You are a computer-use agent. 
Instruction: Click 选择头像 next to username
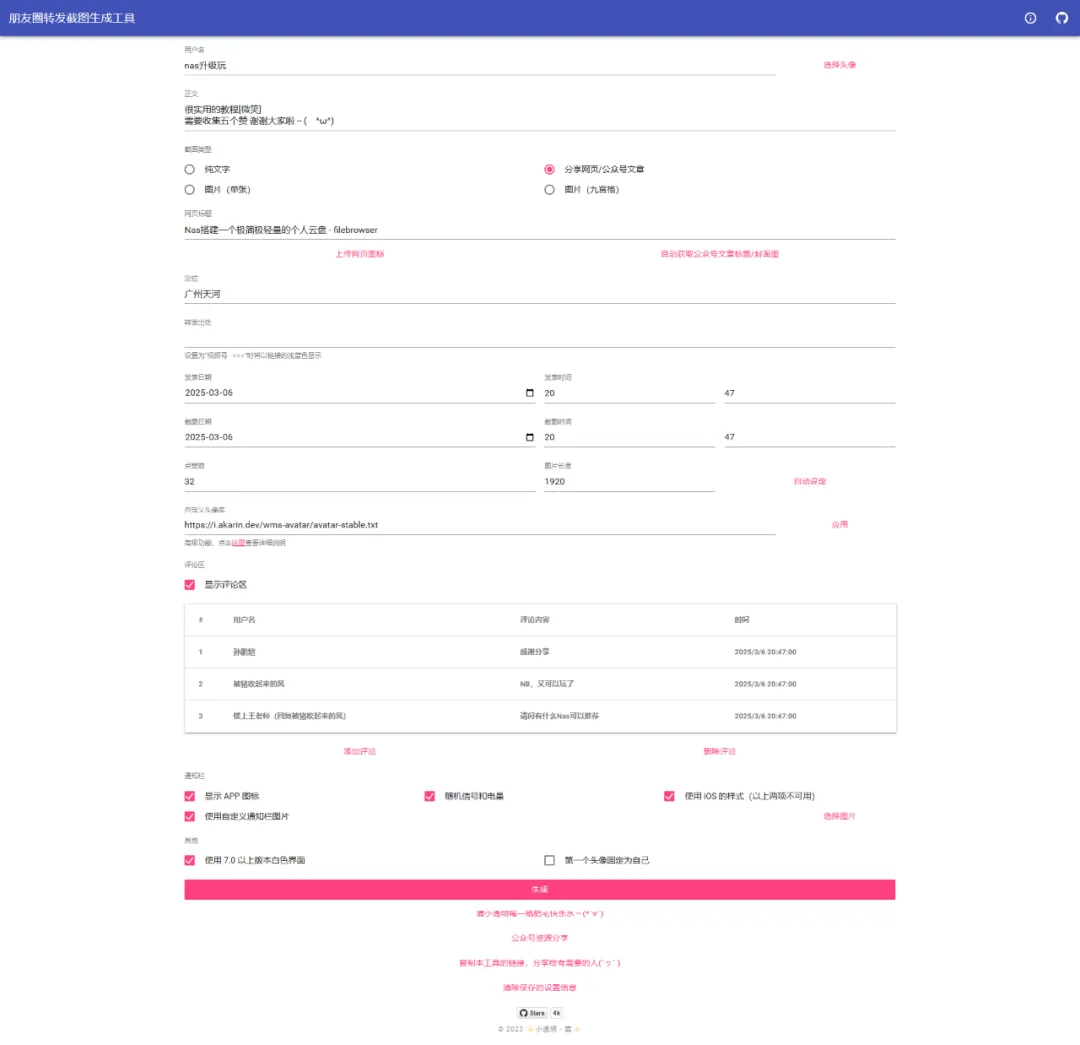tap(839, 65)
